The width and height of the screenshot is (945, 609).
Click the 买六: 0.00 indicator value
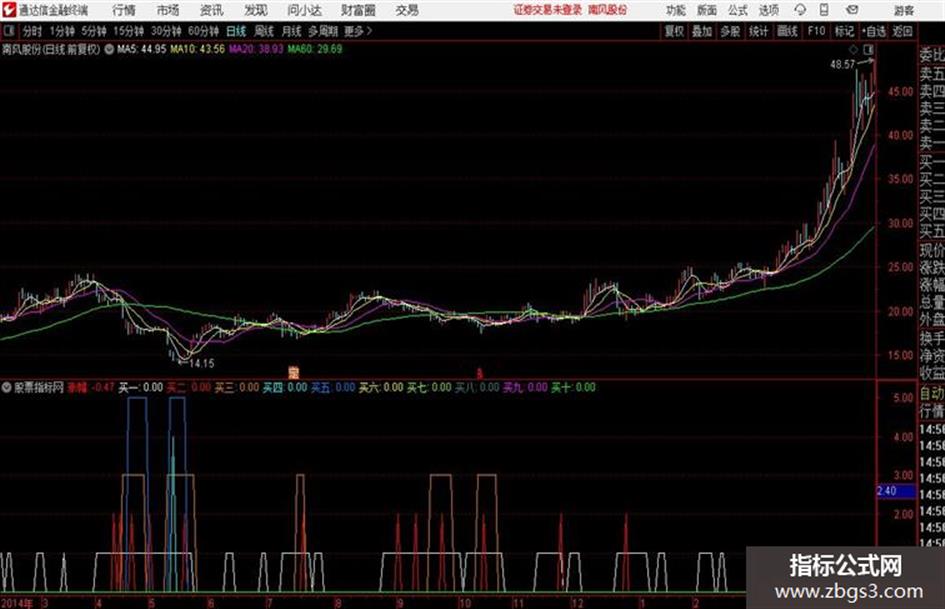(381, 387)
